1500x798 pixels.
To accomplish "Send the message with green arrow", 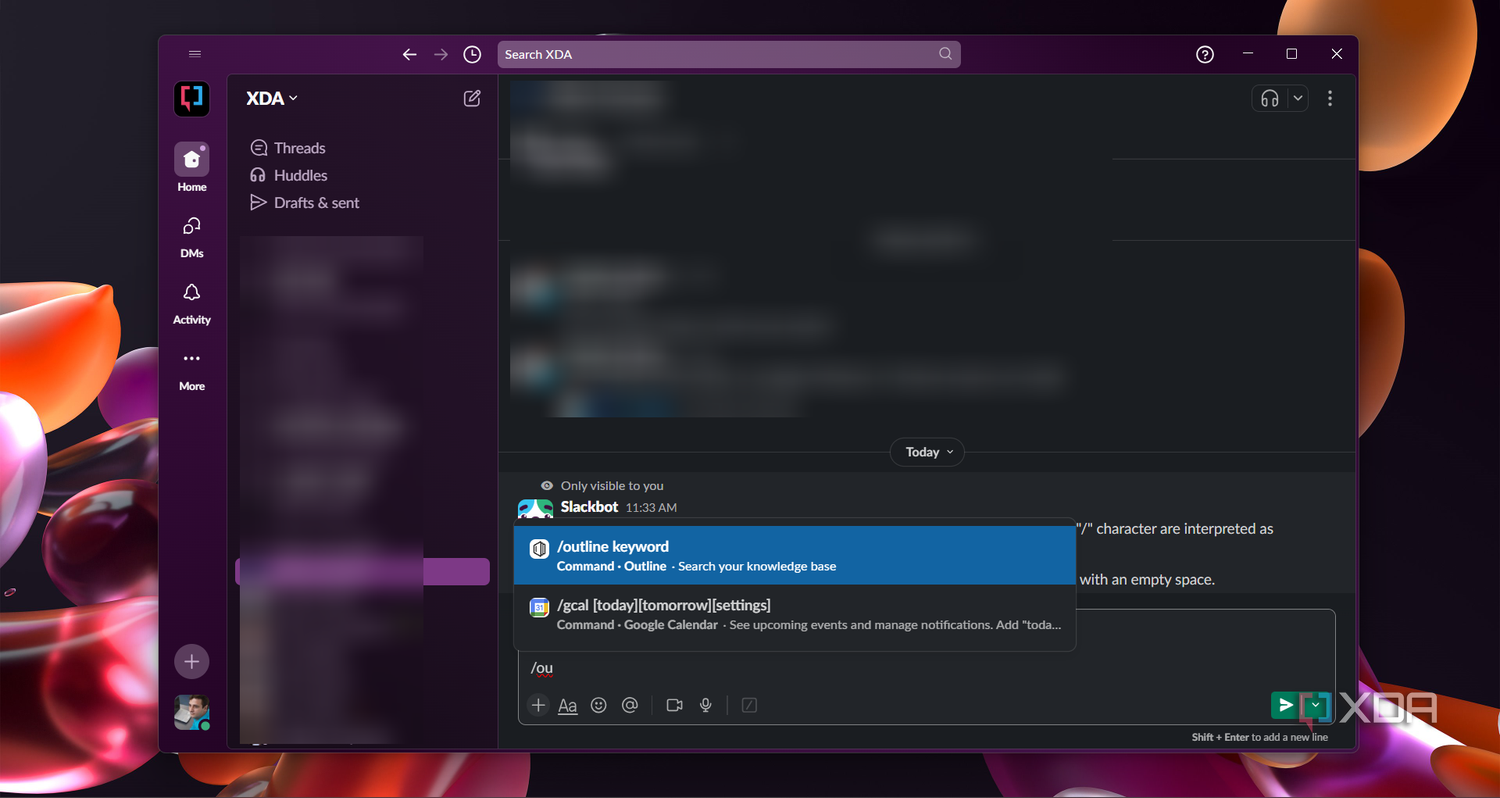I will (x=1286, y=705).
